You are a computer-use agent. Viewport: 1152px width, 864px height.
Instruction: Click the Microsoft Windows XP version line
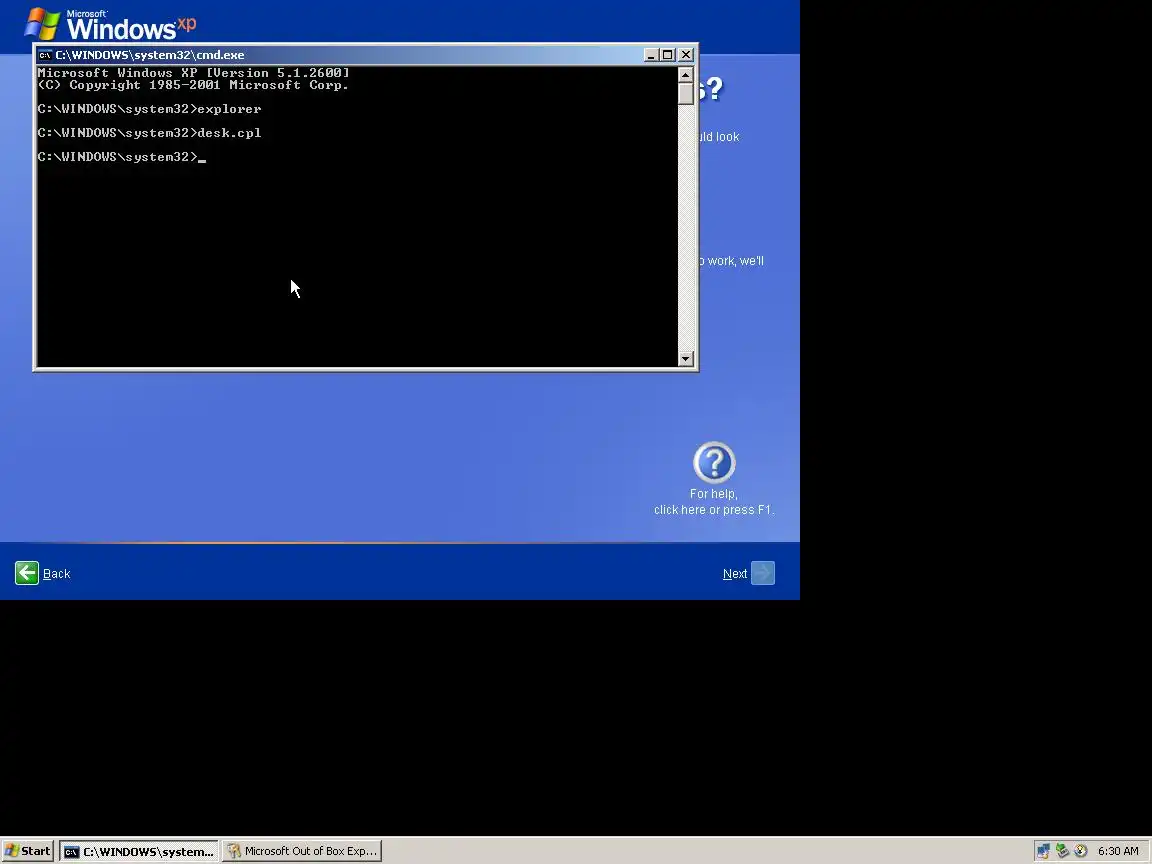coord(193,73)
